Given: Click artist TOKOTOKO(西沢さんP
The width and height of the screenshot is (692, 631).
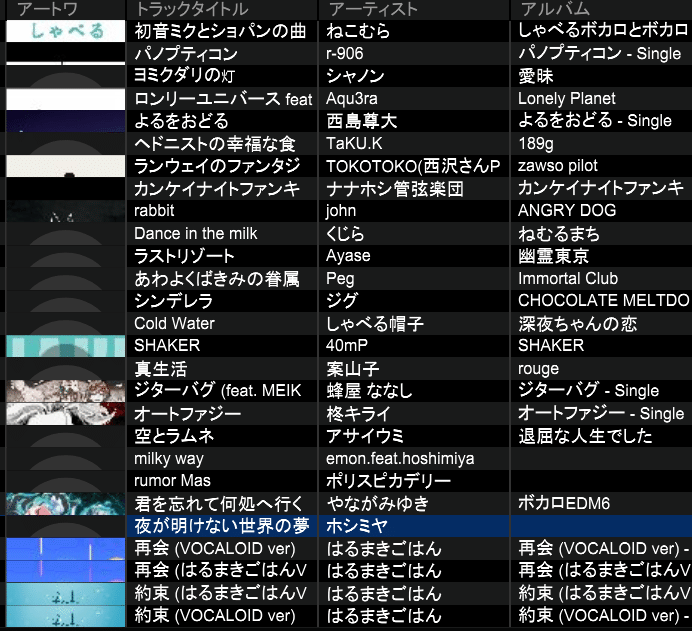Looking at the screenshot, I should (x=413, y=166).
